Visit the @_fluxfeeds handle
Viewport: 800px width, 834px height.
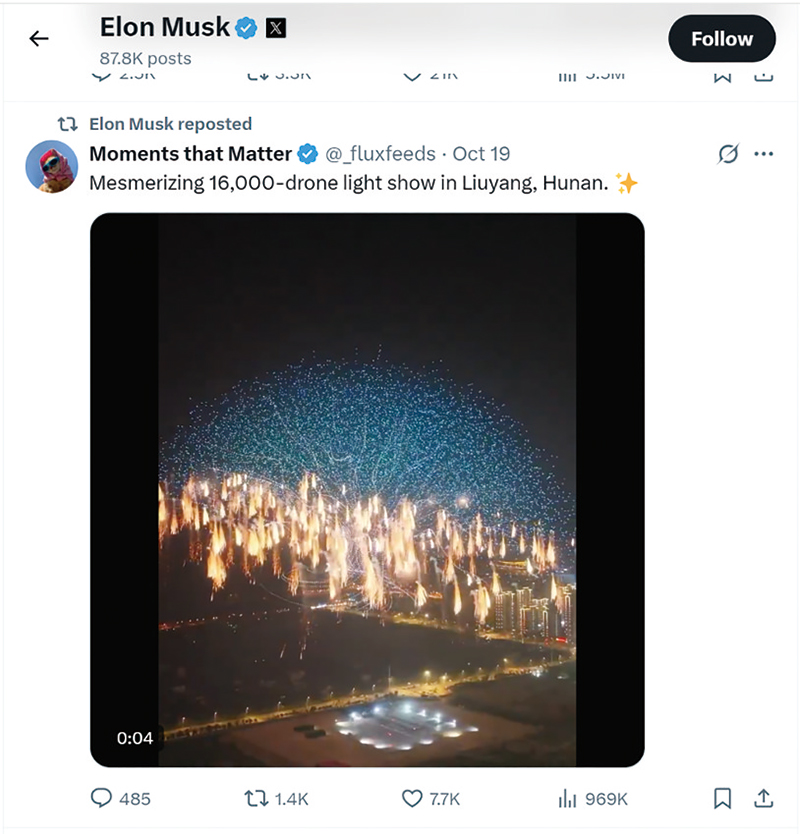381,153
